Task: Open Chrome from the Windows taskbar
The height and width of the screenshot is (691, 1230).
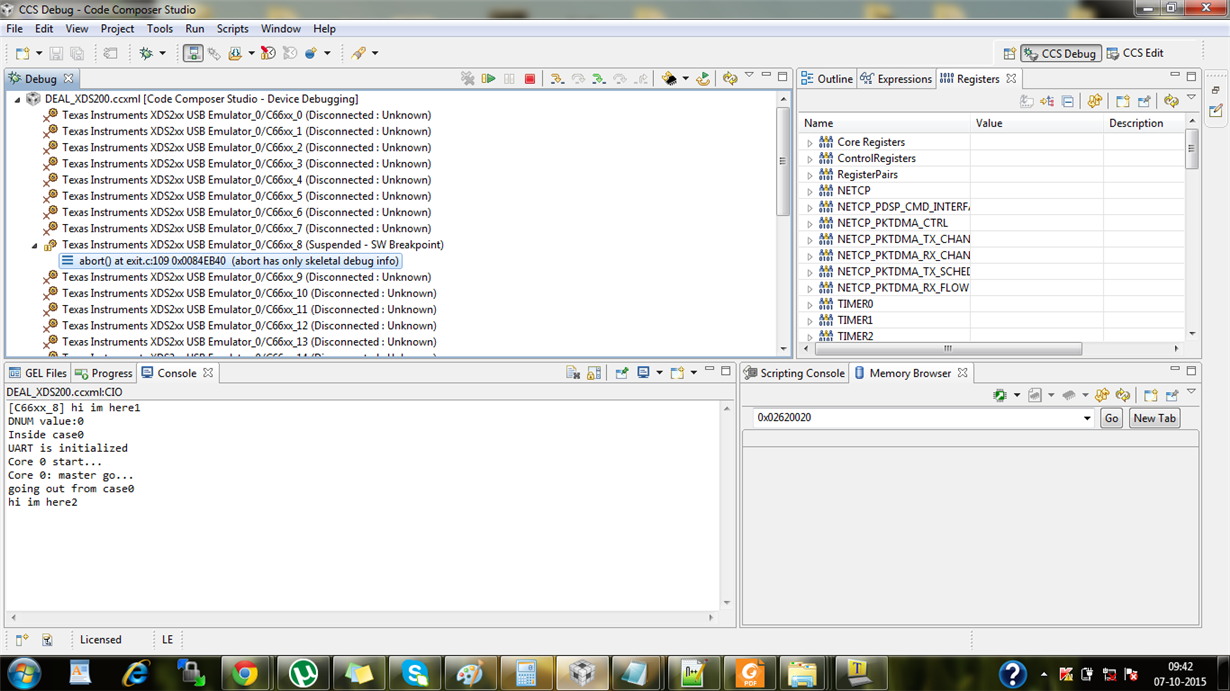Action: tap(245, 674)
